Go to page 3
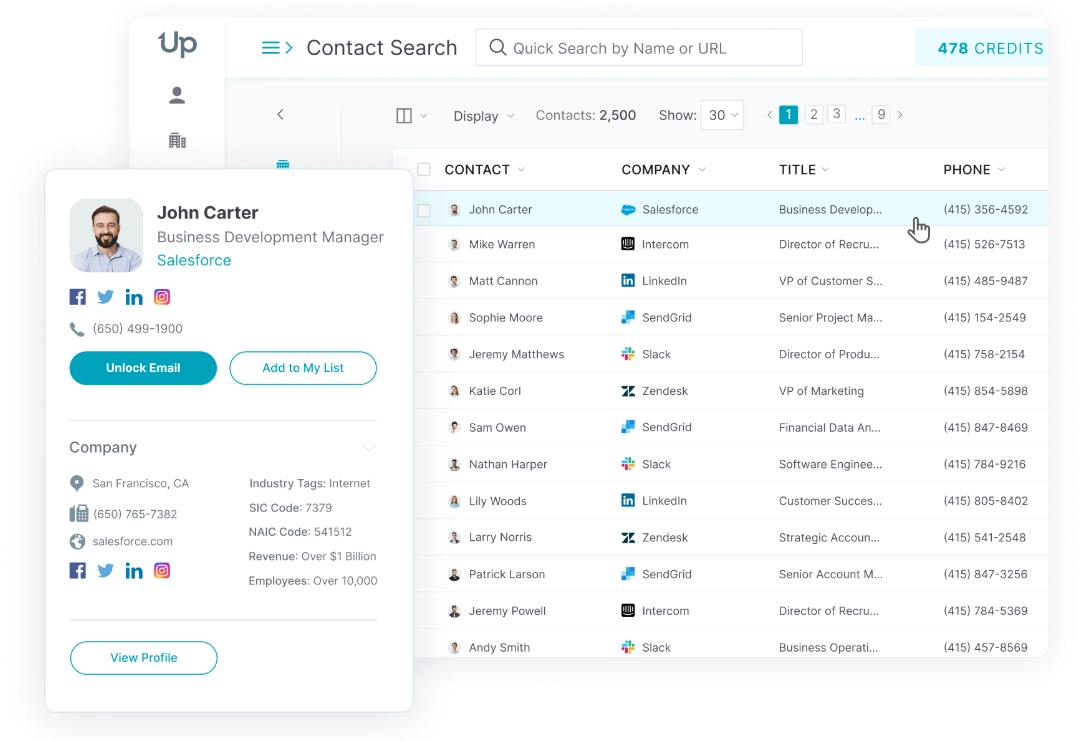Viewport: 1085px width, 741px height. pyautogui.click(x=837, y=113)
